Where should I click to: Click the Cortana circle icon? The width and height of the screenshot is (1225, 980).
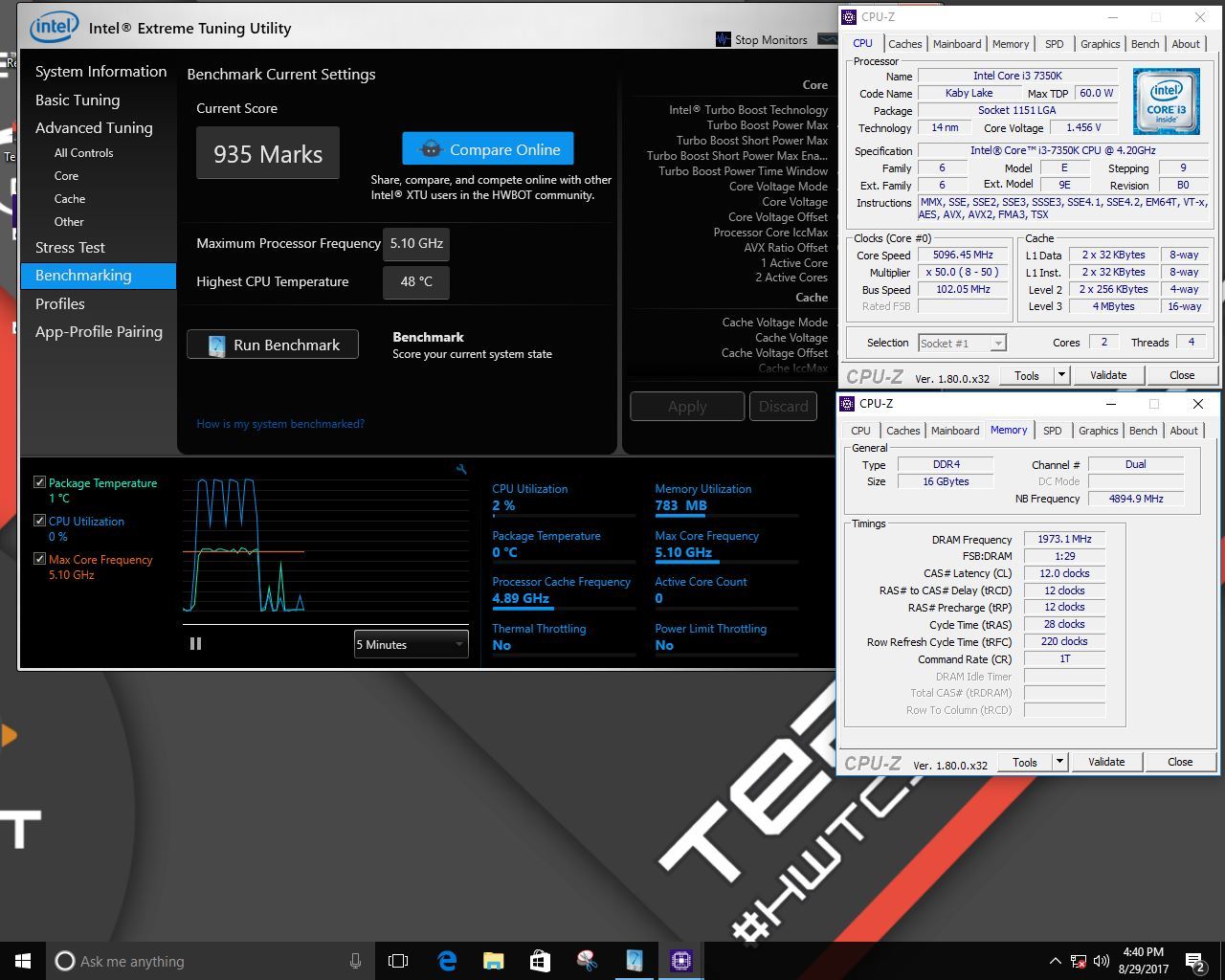pyautogui.click(x=65, y=961)
